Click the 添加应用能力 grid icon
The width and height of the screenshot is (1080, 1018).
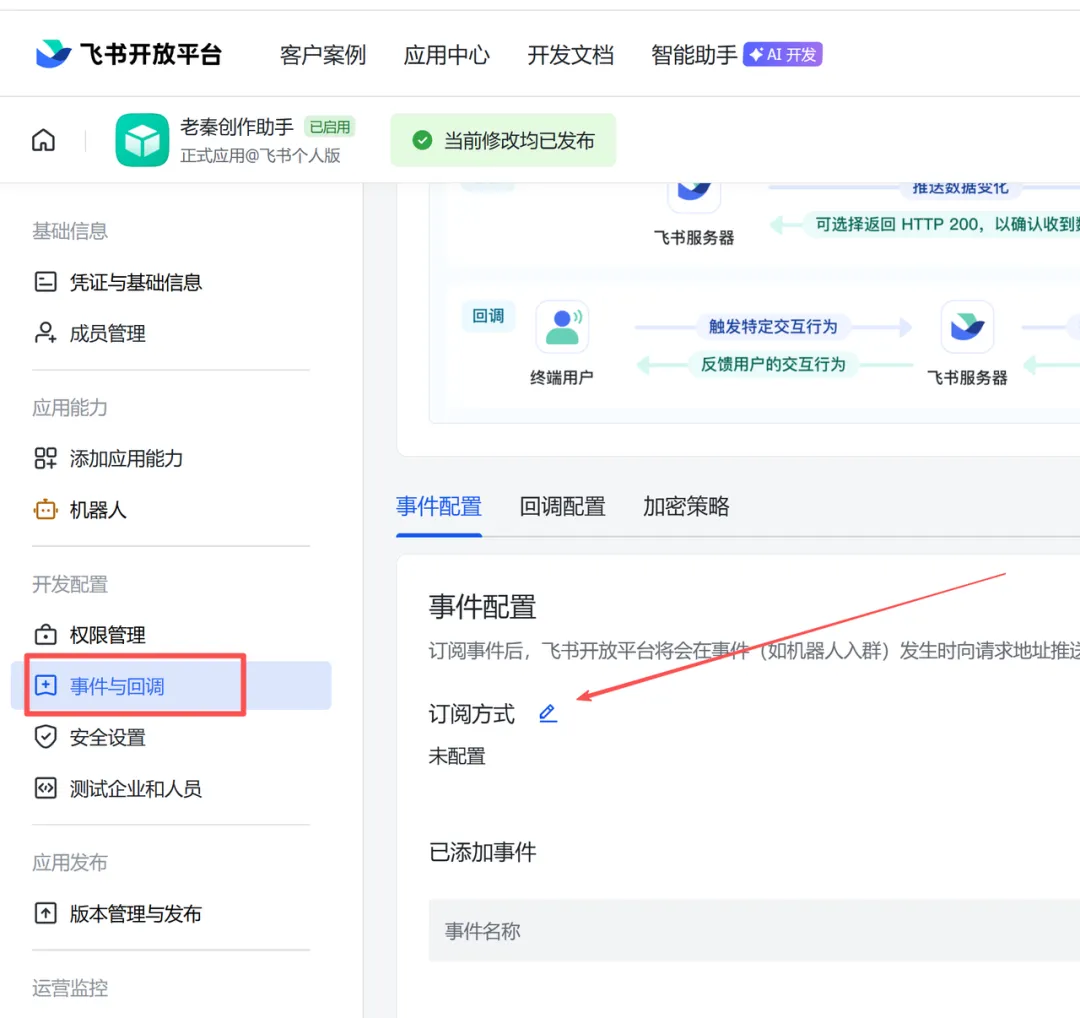click(x=45, y=458)
